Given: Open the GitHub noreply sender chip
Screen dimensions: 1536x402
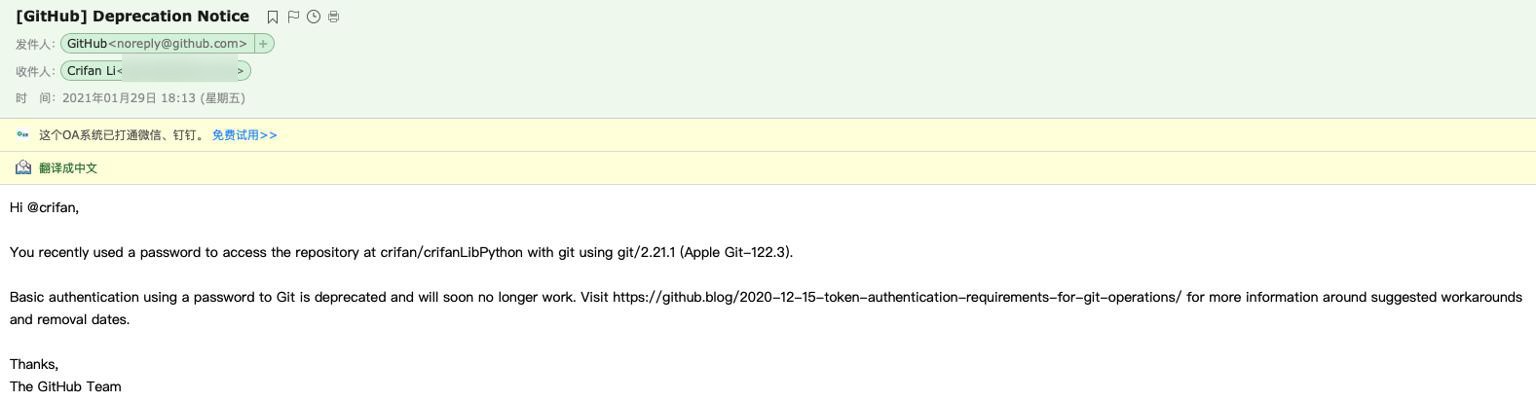Looking at the screenshot, I should [x=157, y=44].
